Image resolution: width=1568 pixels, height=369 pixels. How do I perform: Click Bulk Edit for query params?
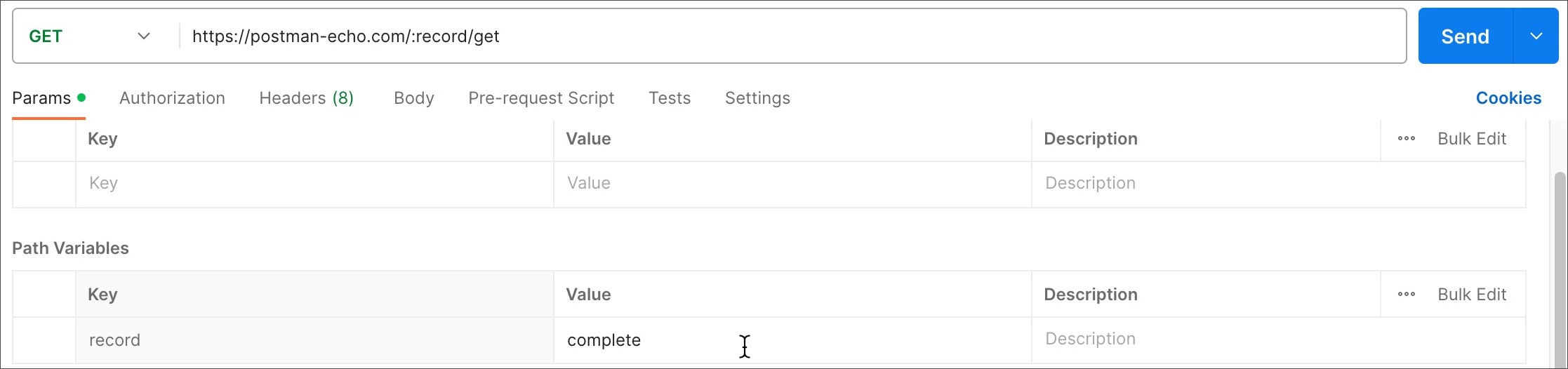point(1472,139)
